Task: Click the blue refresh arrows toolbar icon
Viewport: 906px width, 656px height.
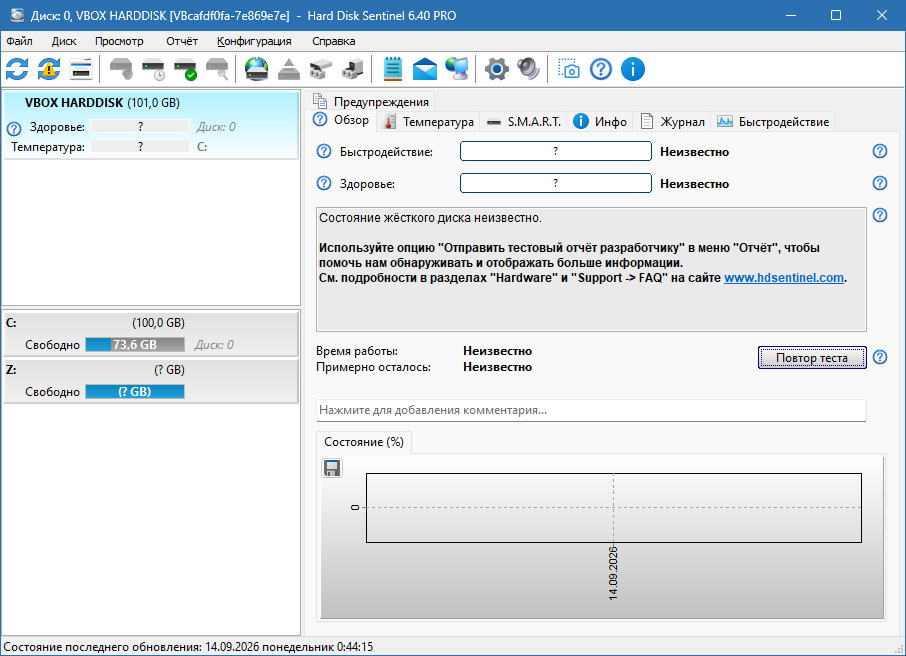Action: pos(17,69)
